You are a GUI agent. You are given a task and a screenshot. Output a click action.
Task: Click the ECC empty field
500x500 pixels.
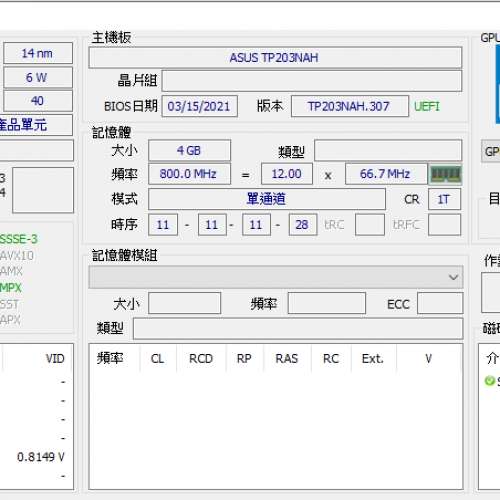pos(440,303)
